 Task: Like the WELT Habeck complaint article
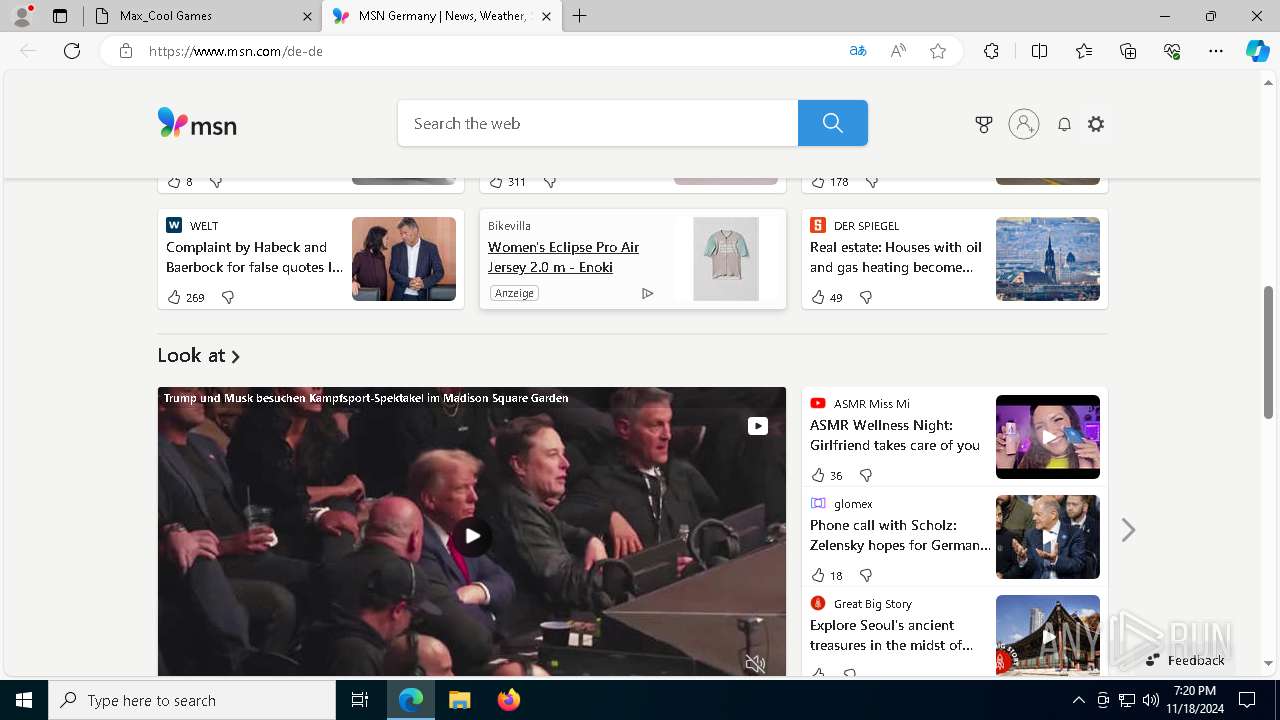(174, 297)
